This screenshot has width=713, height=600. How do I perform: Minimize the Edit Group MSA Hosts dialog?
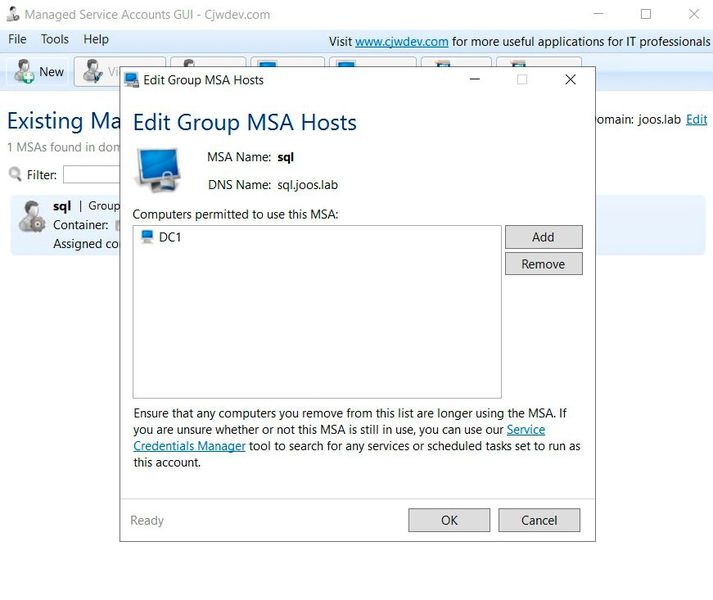tap(475, 80)
